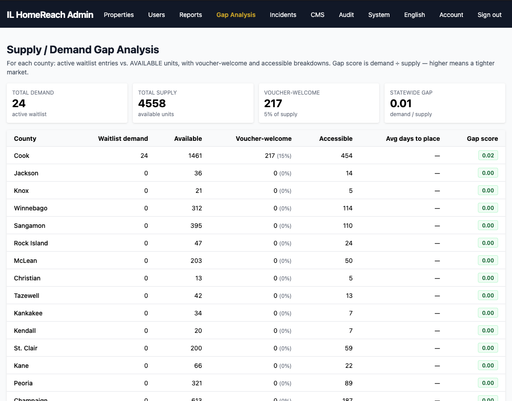Click Jackson's 0.00 gap score badge
The width and height of the screenshot is (512, 401).
tap(488, 173)
